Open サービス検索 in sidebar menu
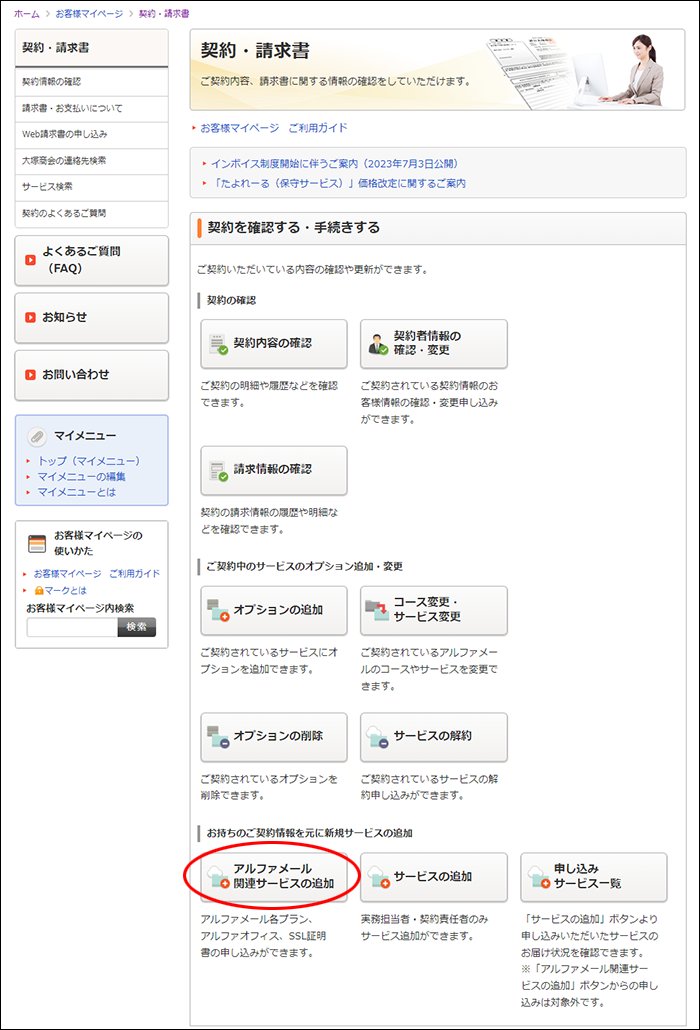Viewport: 700px width, 1030px height. 91,187
